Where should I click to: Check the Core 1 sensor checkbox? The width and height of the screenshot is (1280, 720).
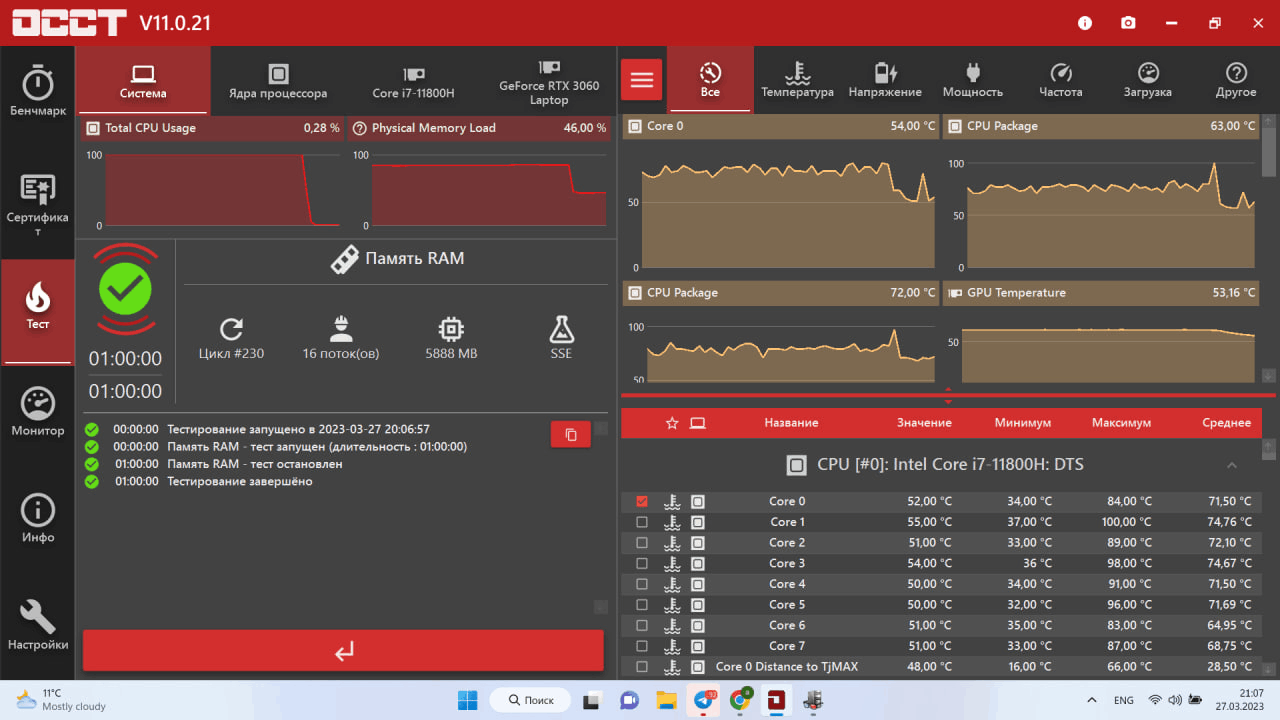coord(642,522)
